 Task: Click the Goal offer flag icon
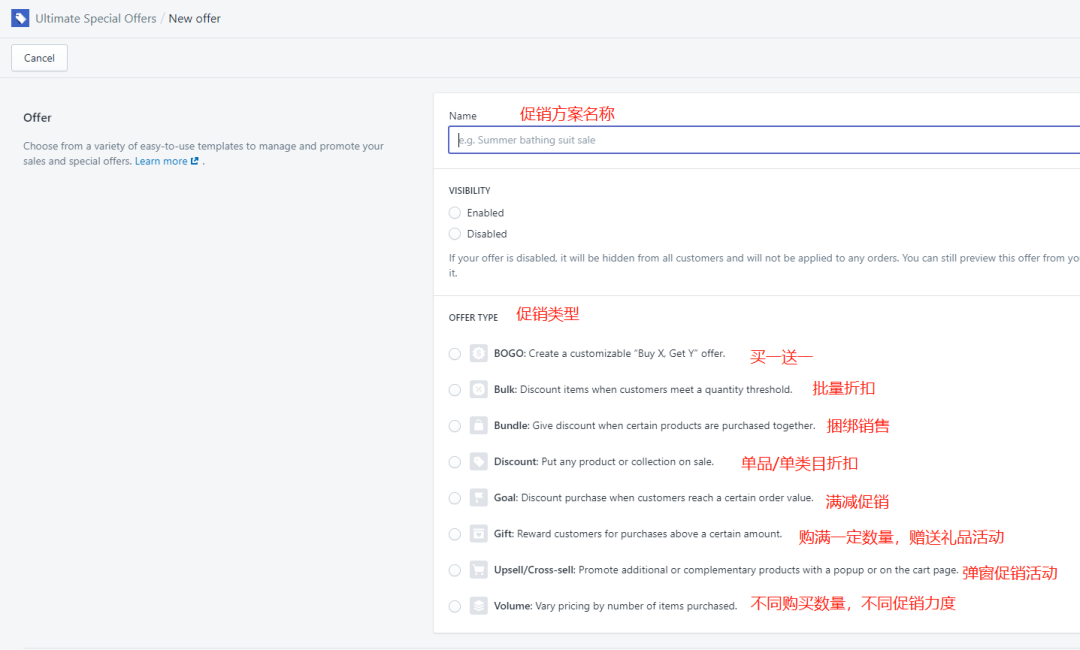click(x=479, y=498)
